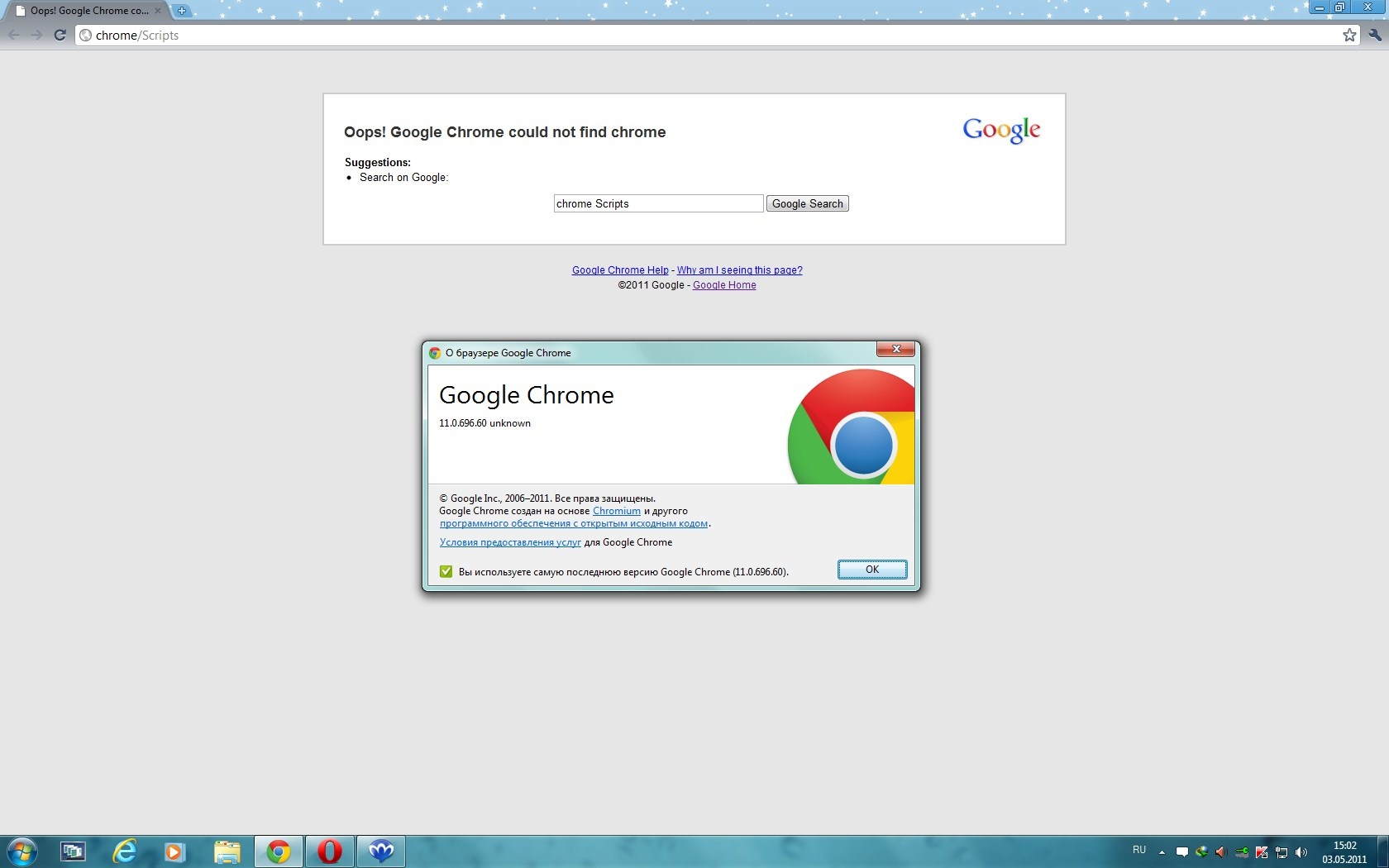The height and width of the screenshot is (868, 1389).
Task: Click the red speaker tray icon
Action: coord(1222,851)
